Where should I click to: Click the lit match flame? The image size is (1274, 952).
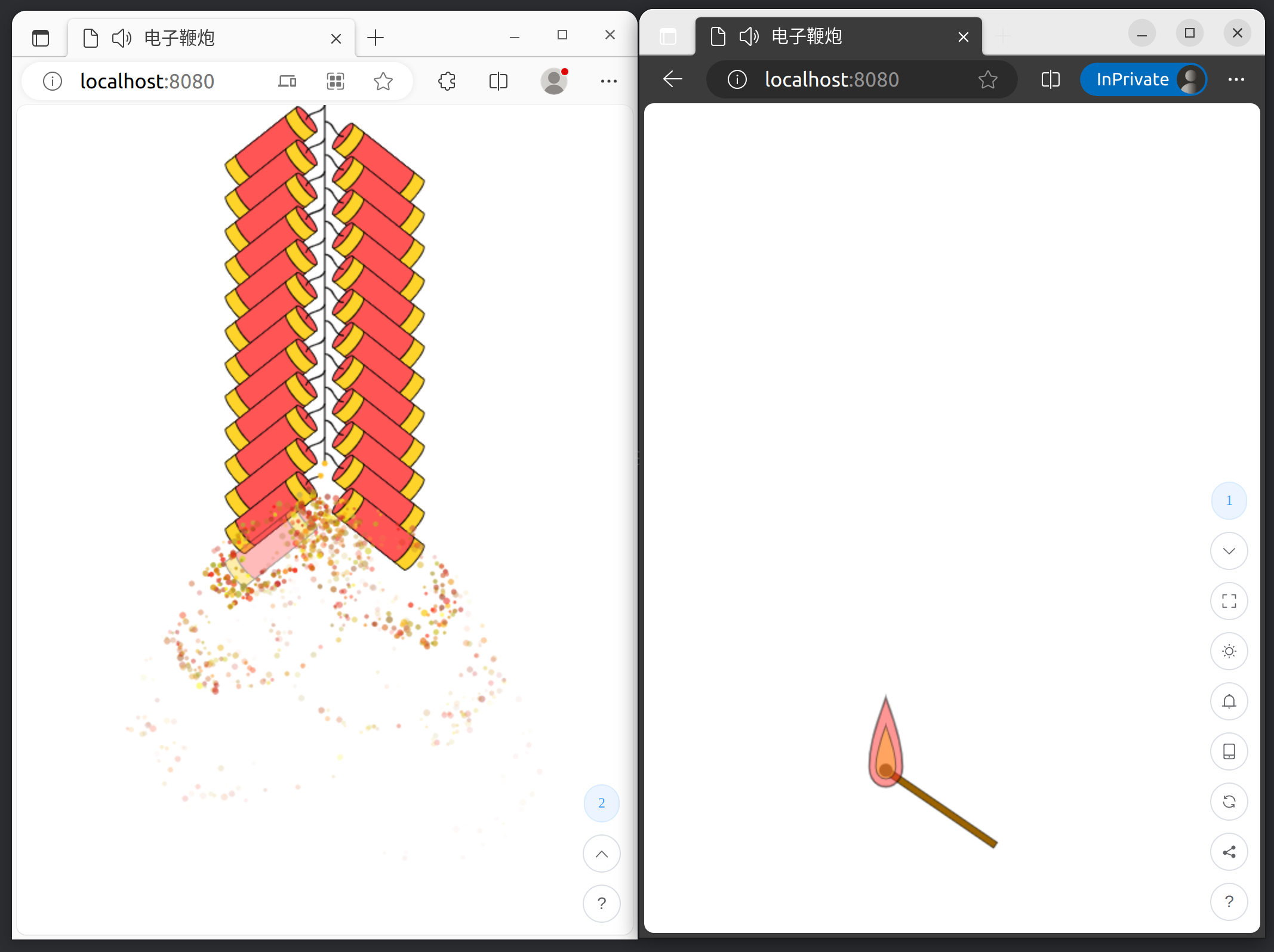pyautogui.click(x=886, y=746)
